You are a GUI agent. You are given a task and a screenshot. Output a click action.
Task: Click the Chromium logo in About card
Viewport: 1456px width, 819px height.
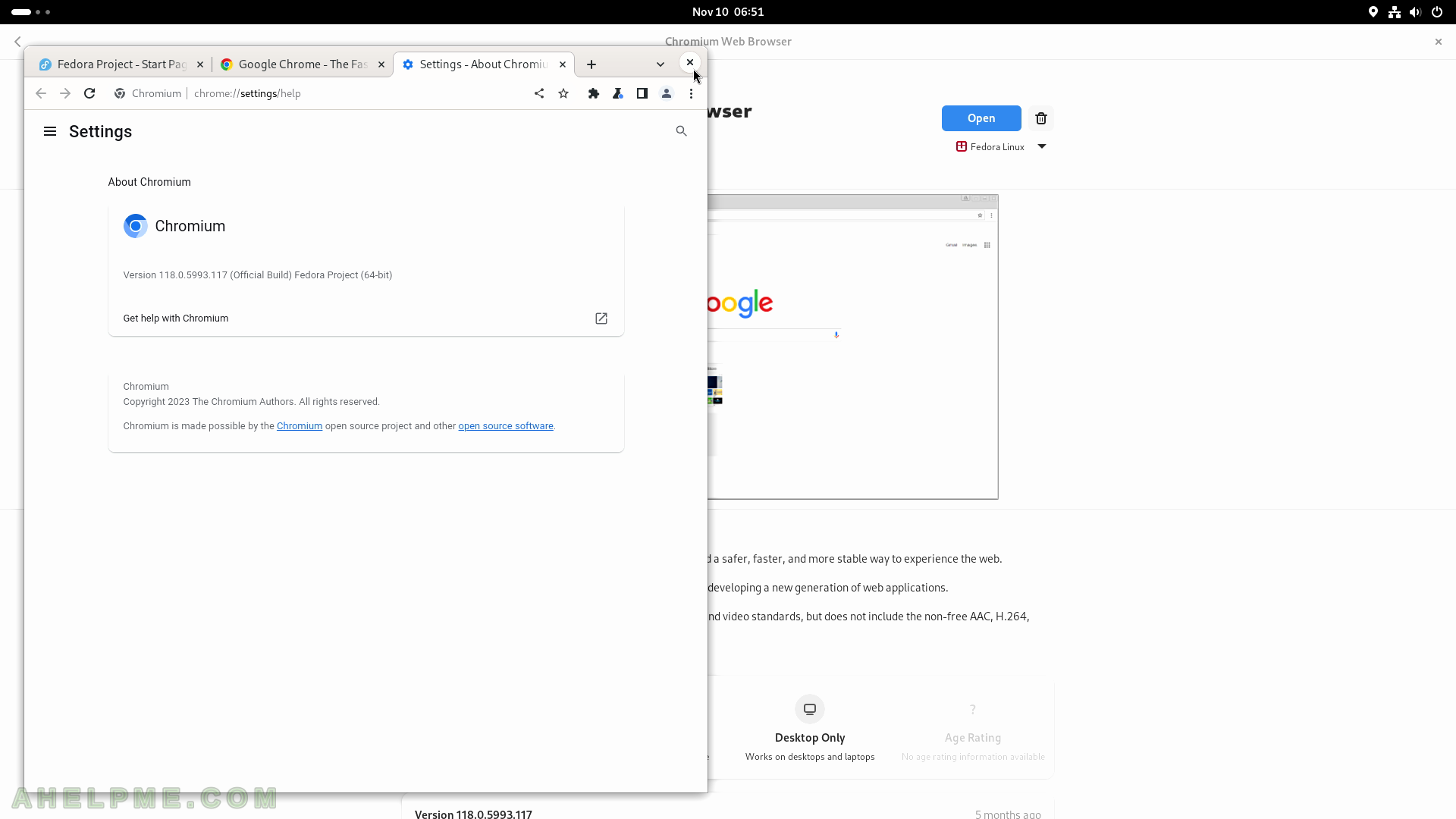click(x=136, y=226)
